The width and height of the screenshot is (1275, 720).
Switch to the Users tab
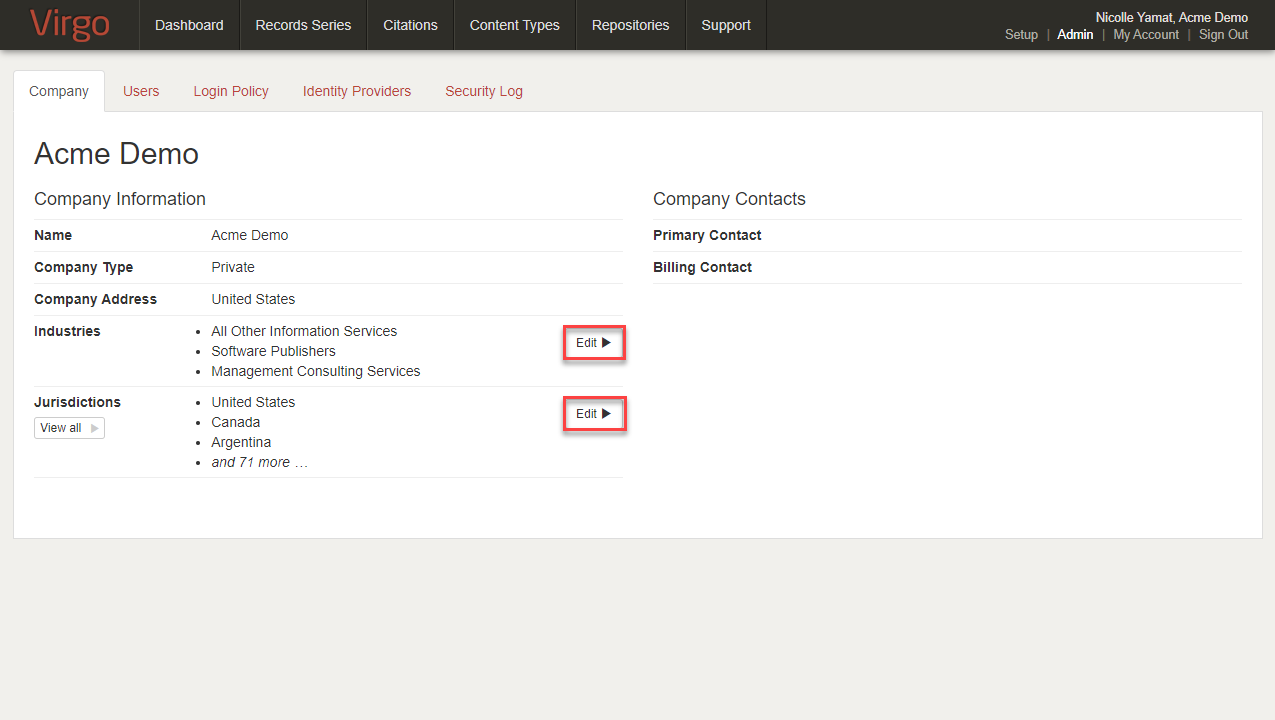point(141,91)
